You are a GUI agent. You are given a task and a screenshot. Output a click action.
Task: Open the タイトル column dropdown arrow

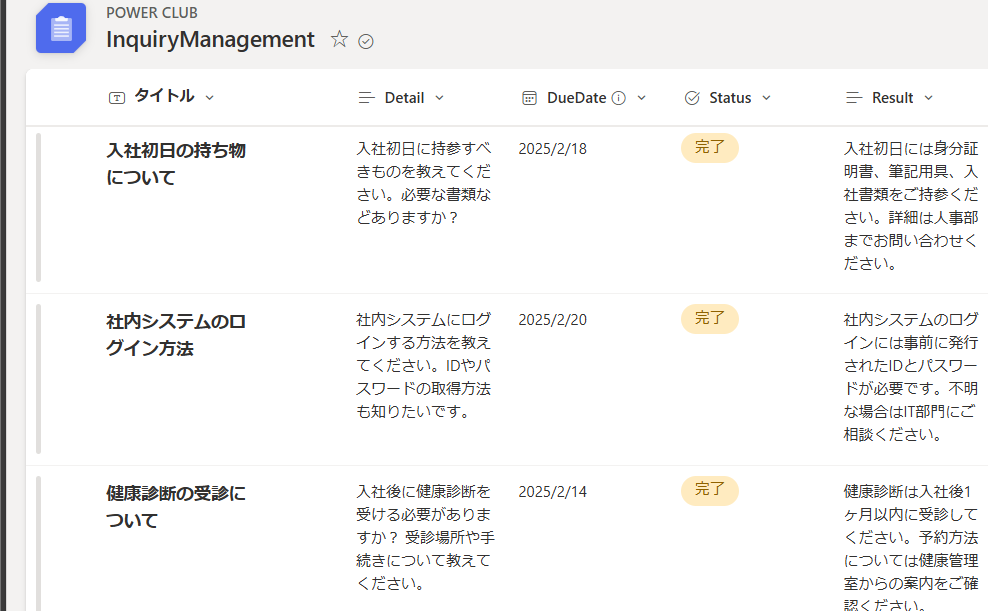coord(210,98)
